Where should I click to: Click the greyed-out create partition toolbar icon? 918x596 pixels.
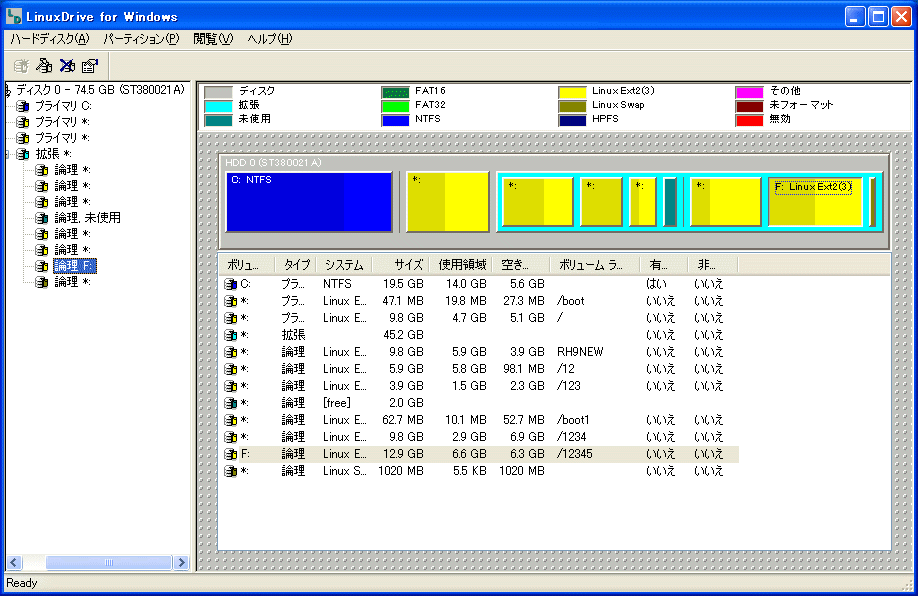[22, 66]
